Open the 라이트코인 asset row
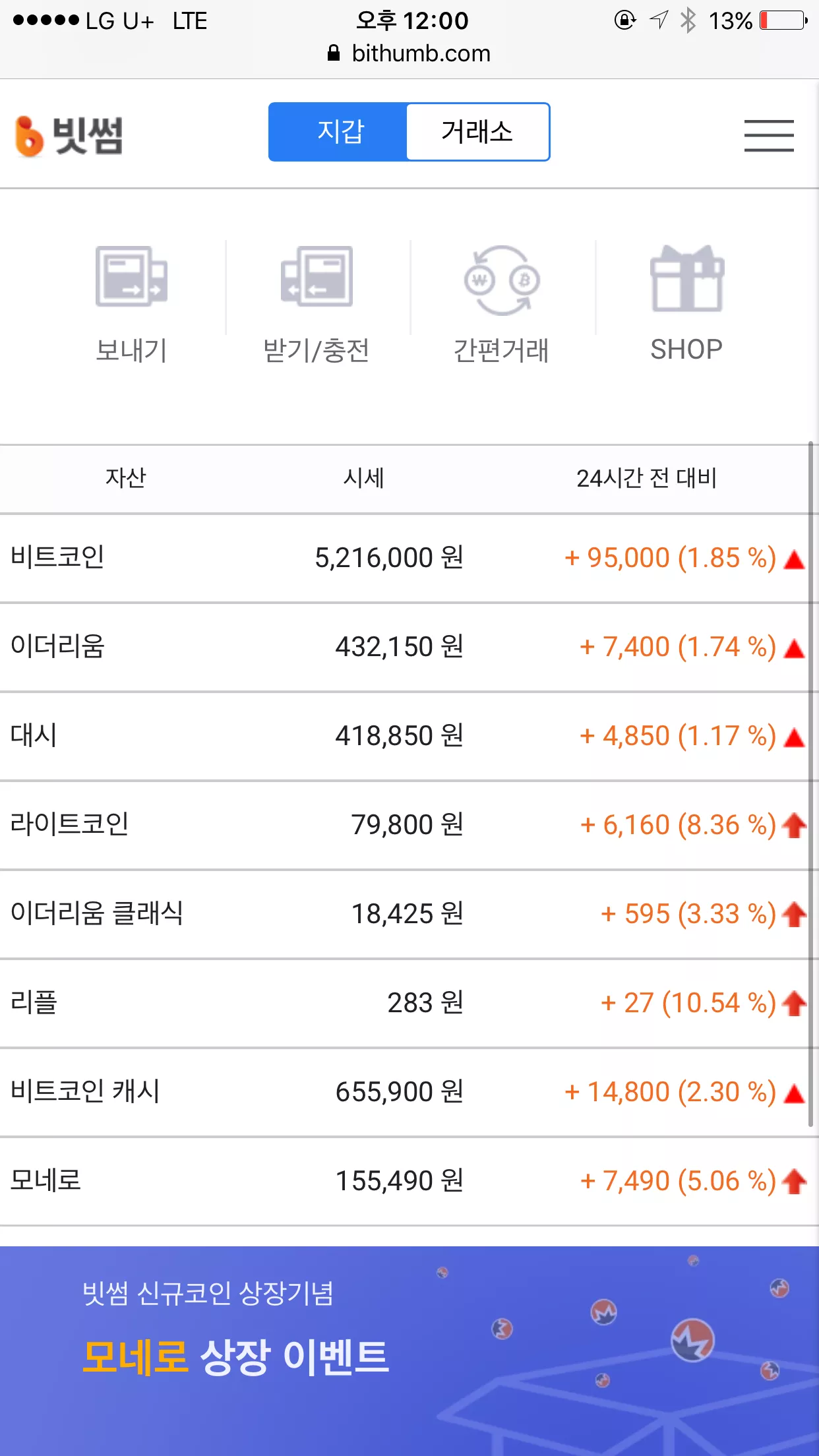This screenshot has height=1456, width=819. click(404, 825)
